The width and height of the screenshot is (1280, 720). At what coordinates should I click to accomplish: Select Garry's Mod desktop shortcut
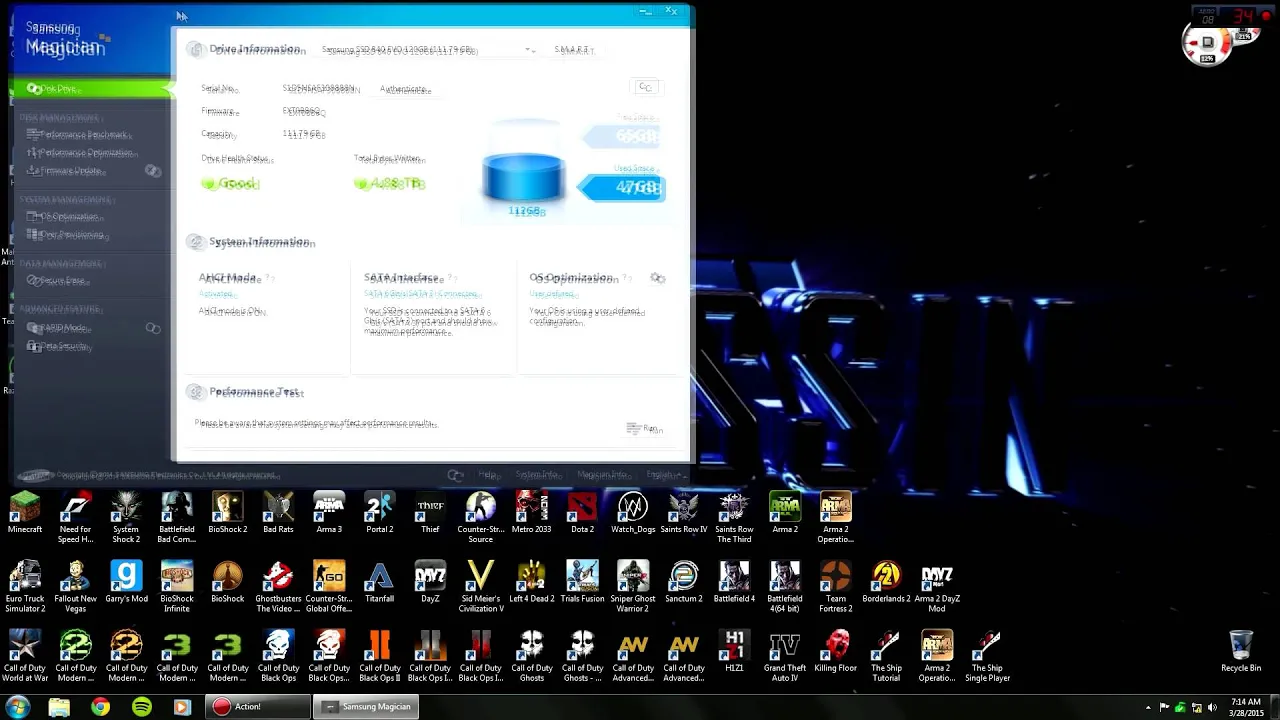[126, 582]
